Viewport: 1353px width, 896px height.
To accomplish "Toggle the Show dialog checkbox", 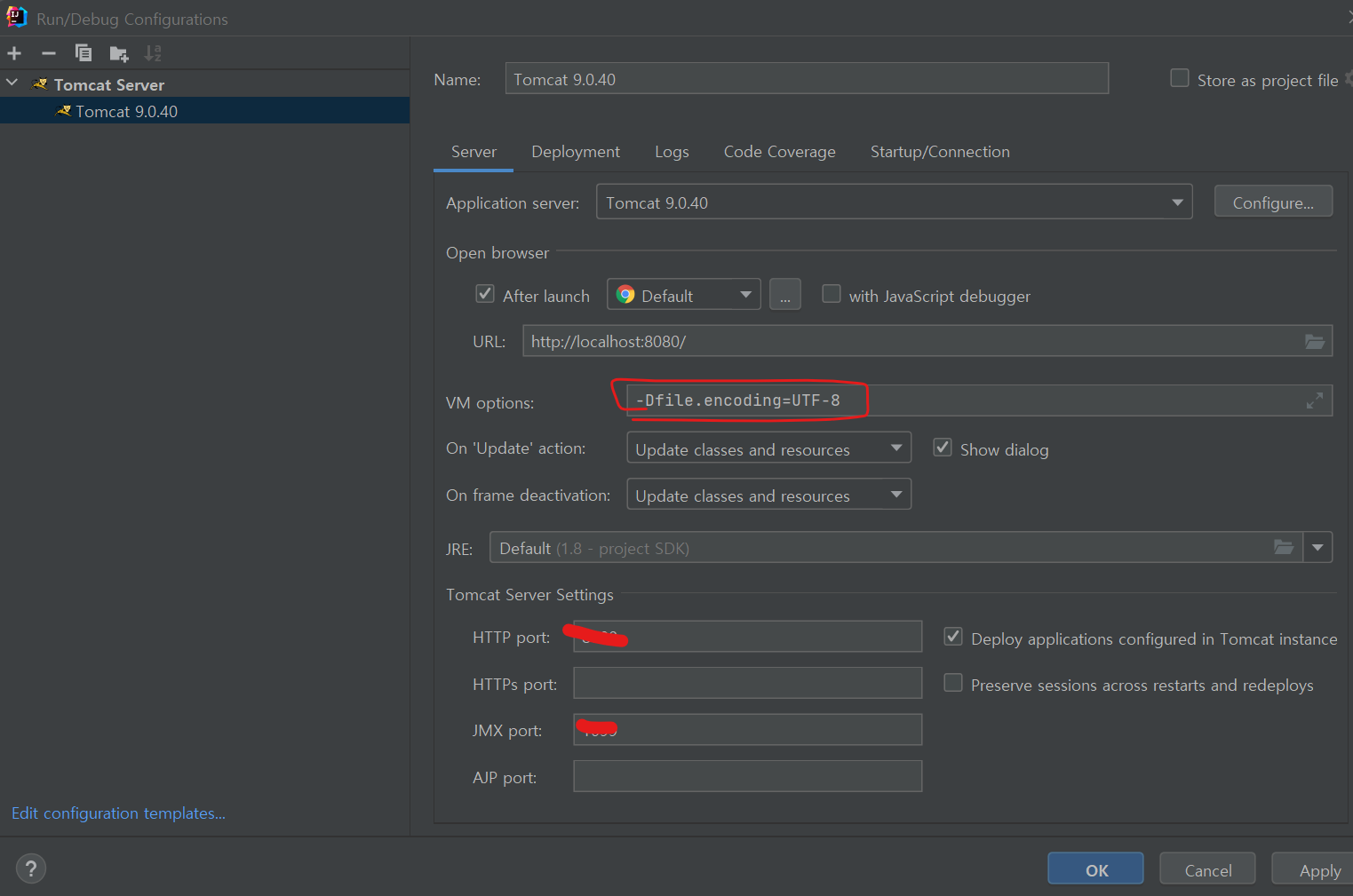I will point(943,448).
